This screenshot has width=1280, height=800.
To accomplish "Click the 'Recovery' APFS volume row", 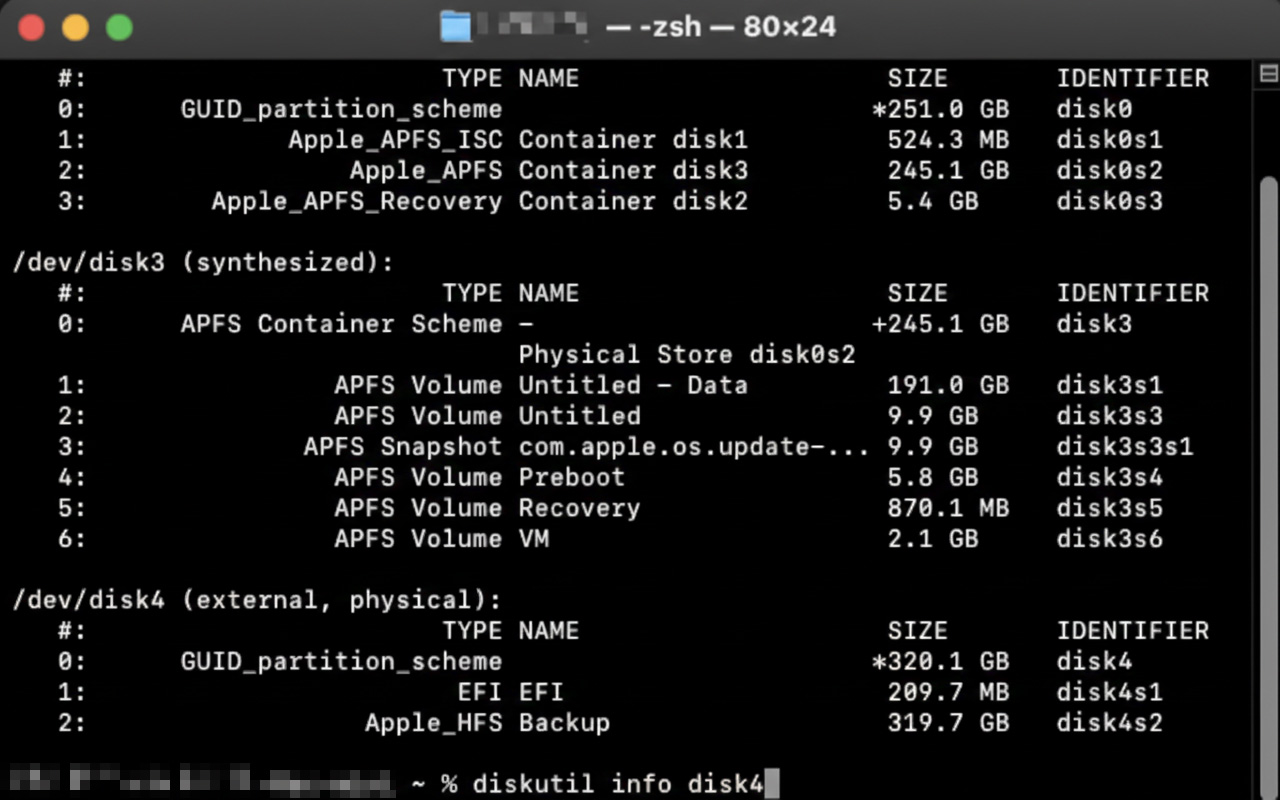I will pos(579,508).
